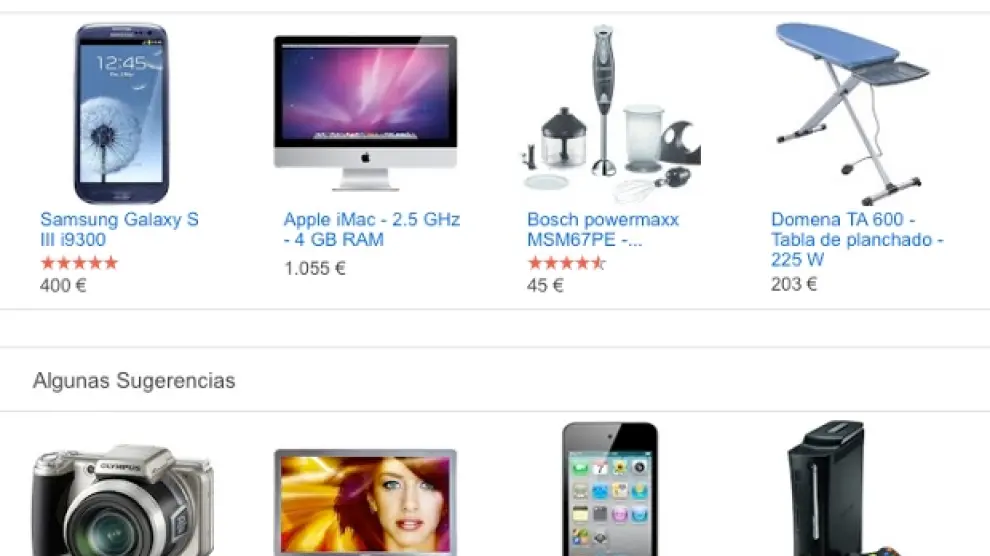Open the television with woman's face image
Viewport: 990px width, 556px height.
point(365,502)
